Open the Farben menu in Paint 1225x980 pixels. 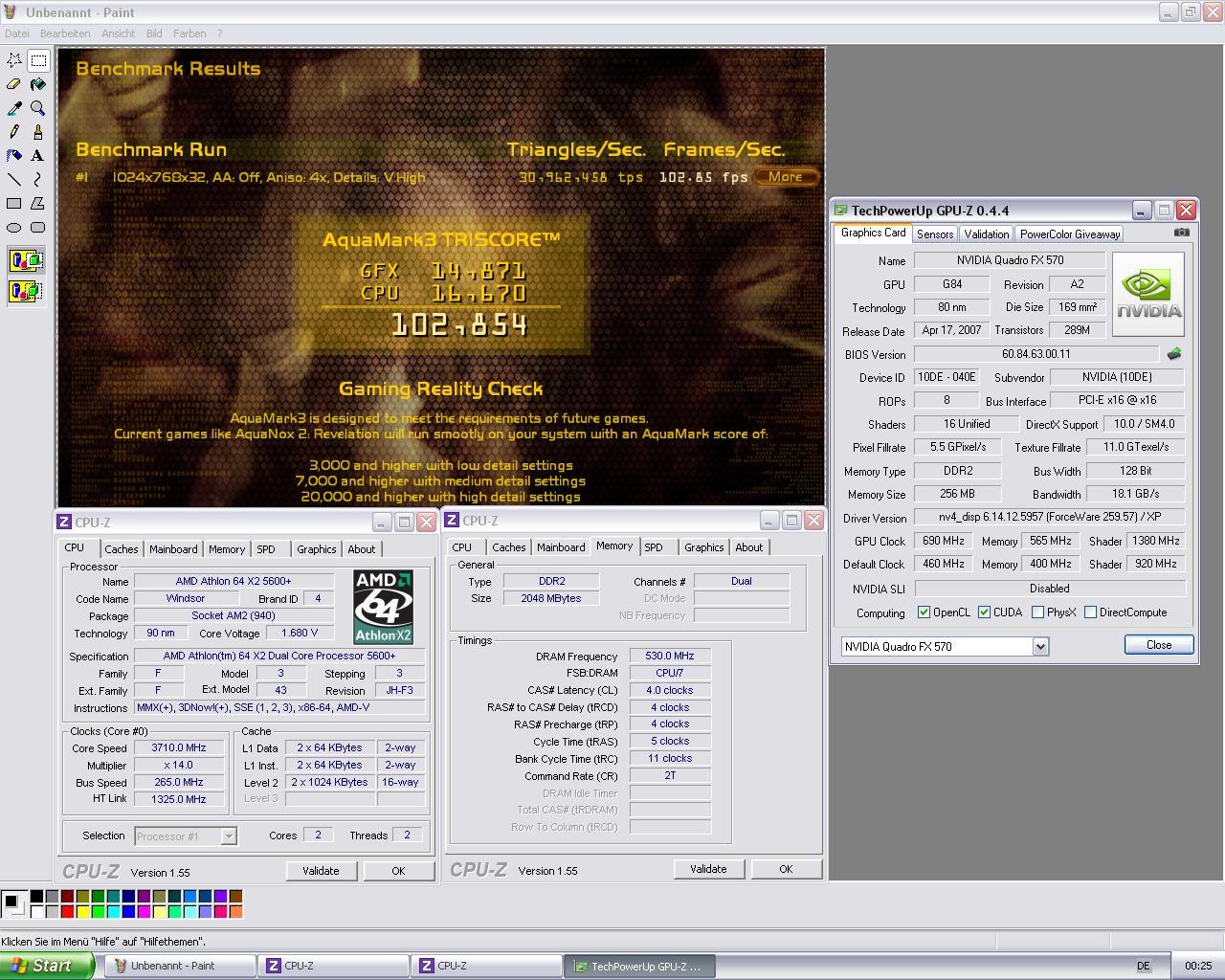(x=189, y=33)
